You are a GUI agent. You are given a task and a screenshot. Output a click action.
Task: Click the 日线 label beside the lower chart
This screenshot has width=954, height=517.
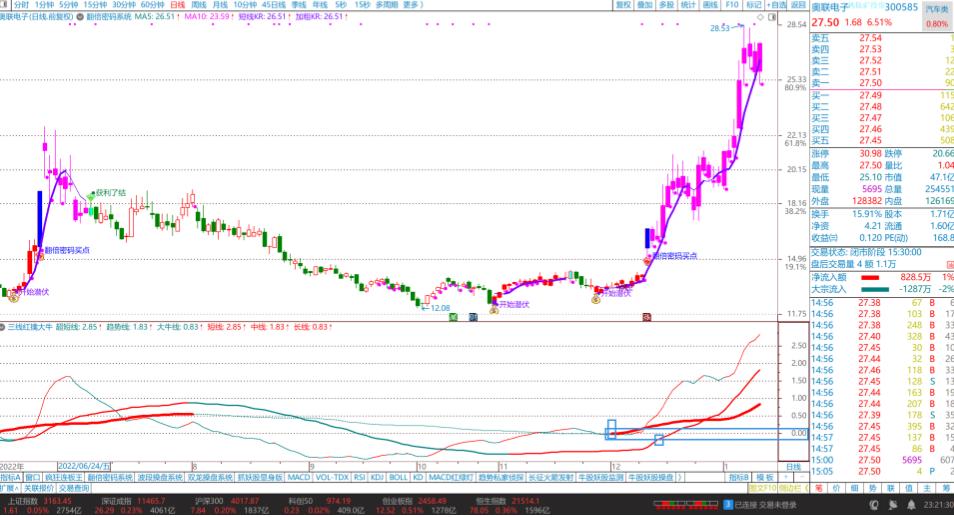[793, 467]
